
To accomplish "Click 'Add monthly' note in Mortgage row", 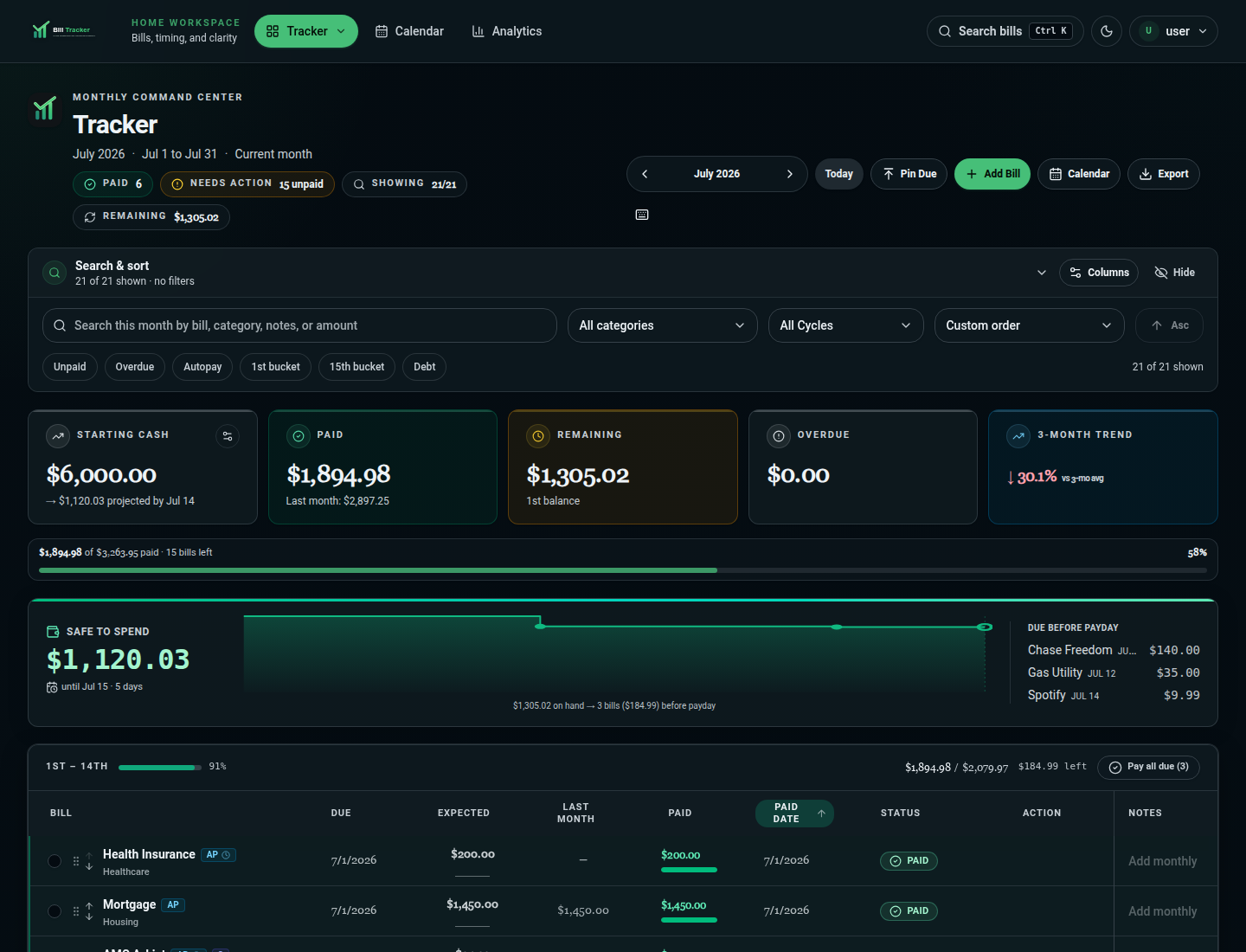I will pyautogui.click(x=1162, y=911).
